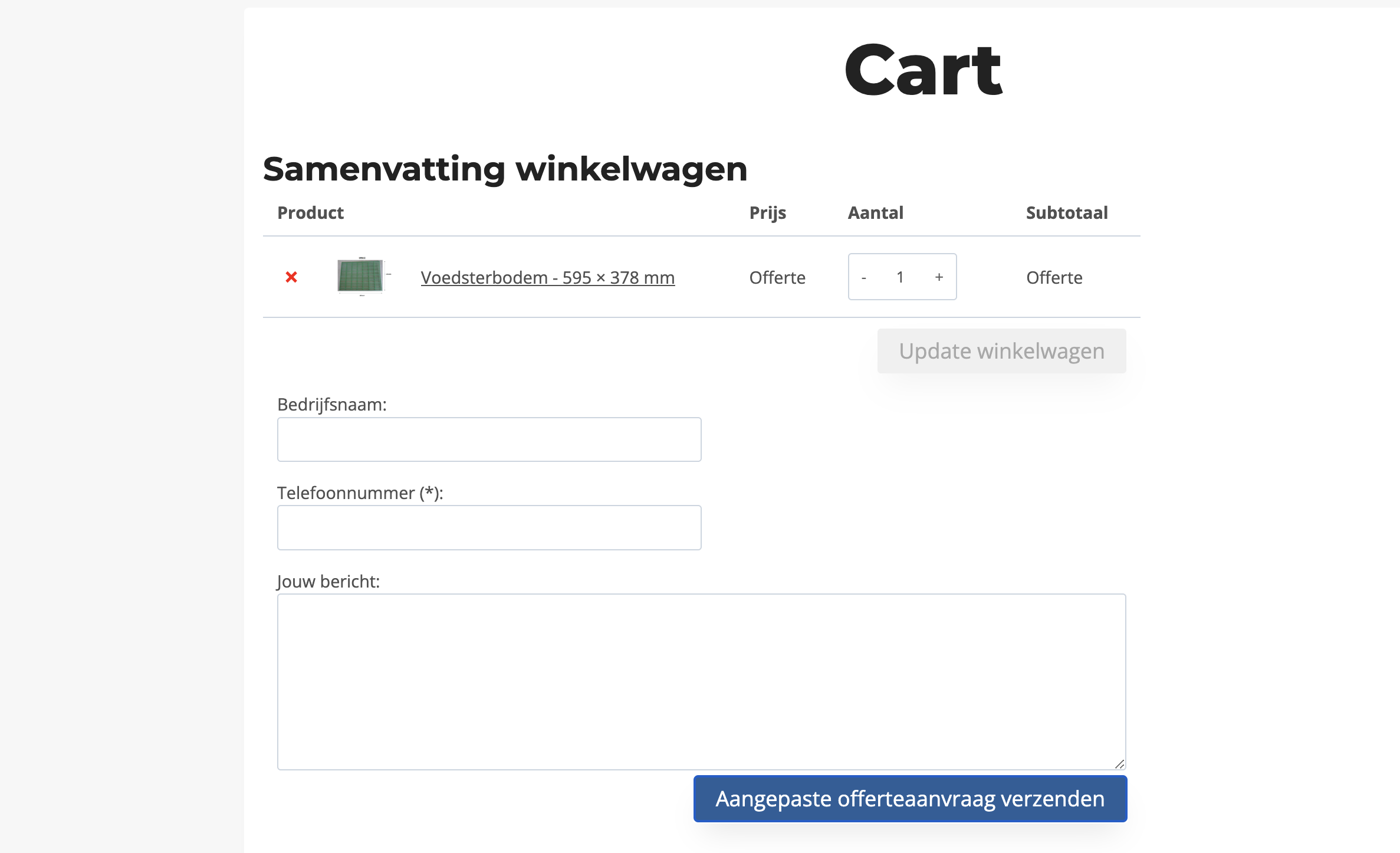
Task: Click the Offerte value under Prijs
Action: point(777,277)
